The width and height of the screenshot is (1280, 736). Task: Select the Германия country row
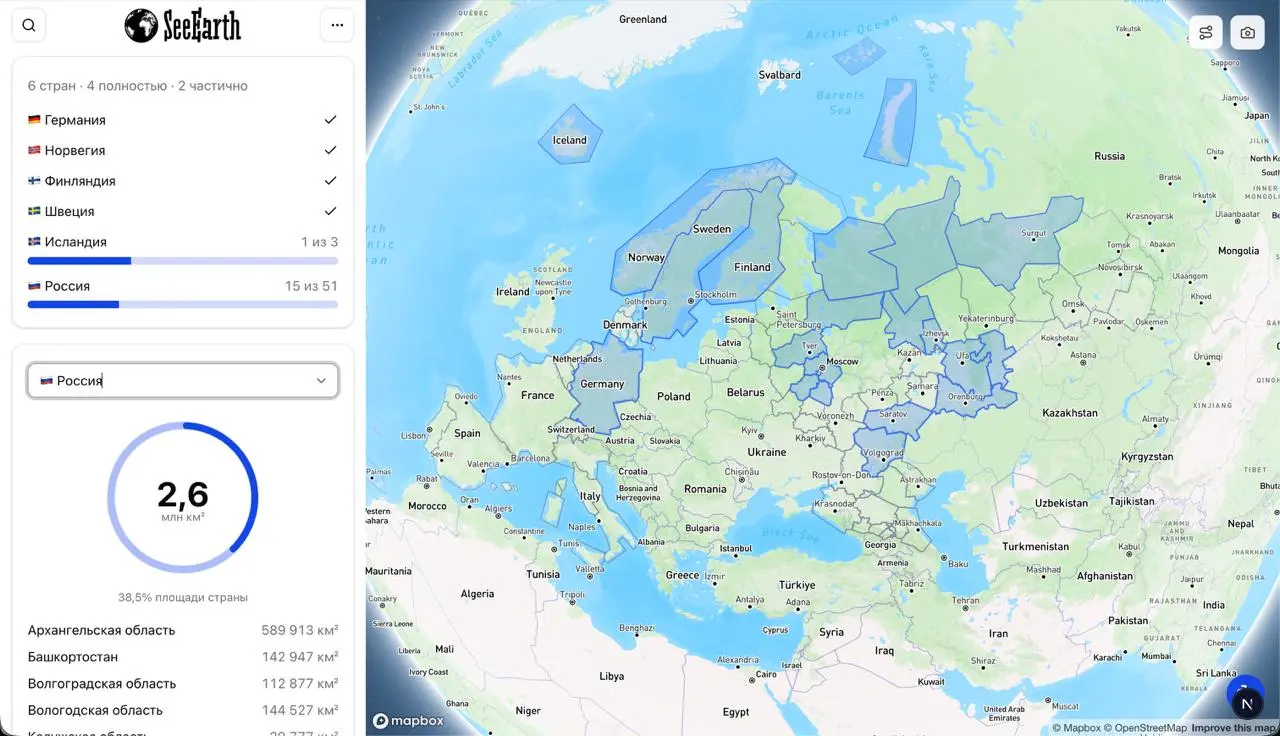pyautogui.click(x=183, y=120)
